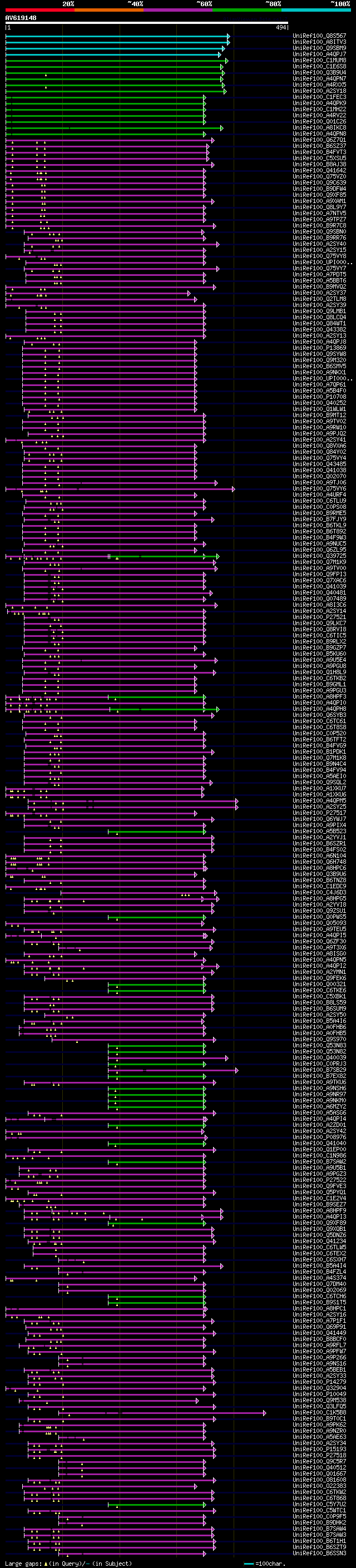Image resolution: width=356 pixels, height=1568 pixels.
Task: Click the red 20% identity legend segment
Action: click(x=39, y=11)
